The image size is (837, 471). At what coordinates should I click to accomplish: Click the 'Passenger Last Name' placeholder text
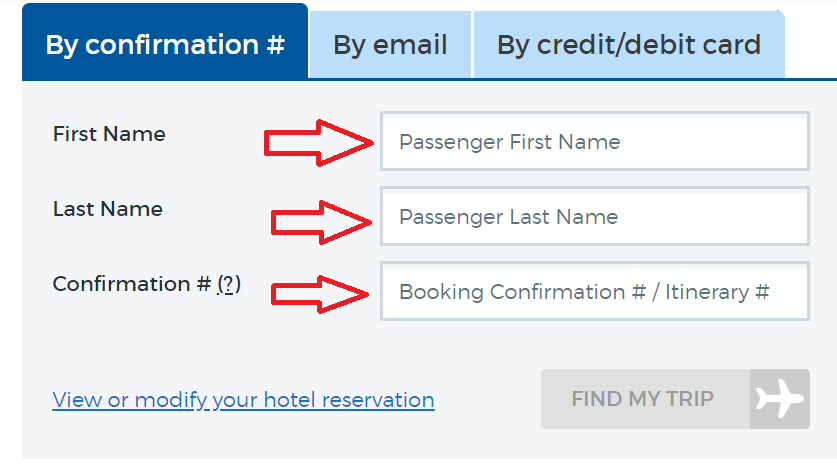(509, 217)
